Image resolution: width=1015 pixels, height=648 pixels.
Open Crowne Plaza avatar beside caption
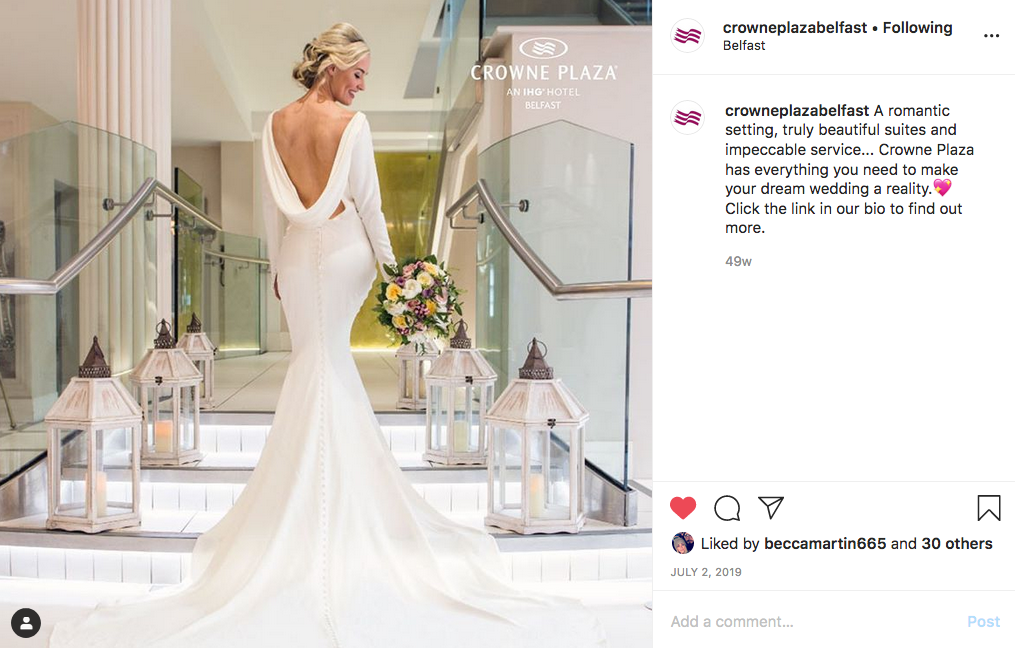click(x=687, y=118)
